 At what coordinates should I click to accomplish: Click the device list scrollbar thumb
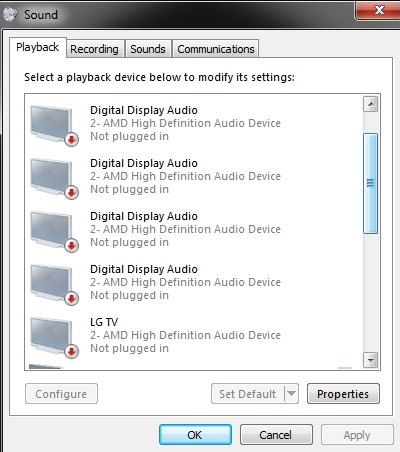tap(370, 183)
